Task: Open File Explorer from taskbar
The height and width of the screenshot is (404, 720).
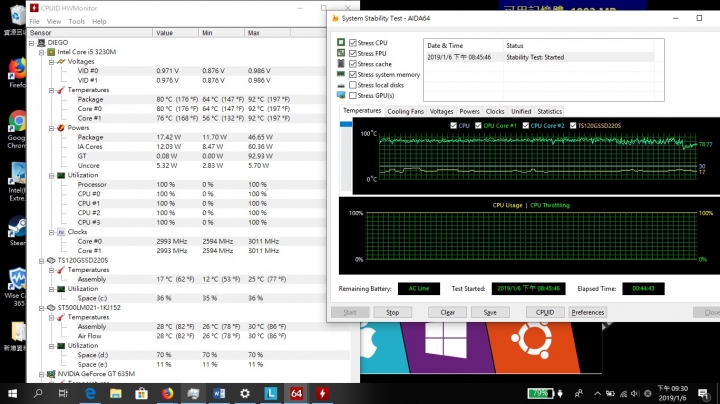Action: click(x=116, y=393)
